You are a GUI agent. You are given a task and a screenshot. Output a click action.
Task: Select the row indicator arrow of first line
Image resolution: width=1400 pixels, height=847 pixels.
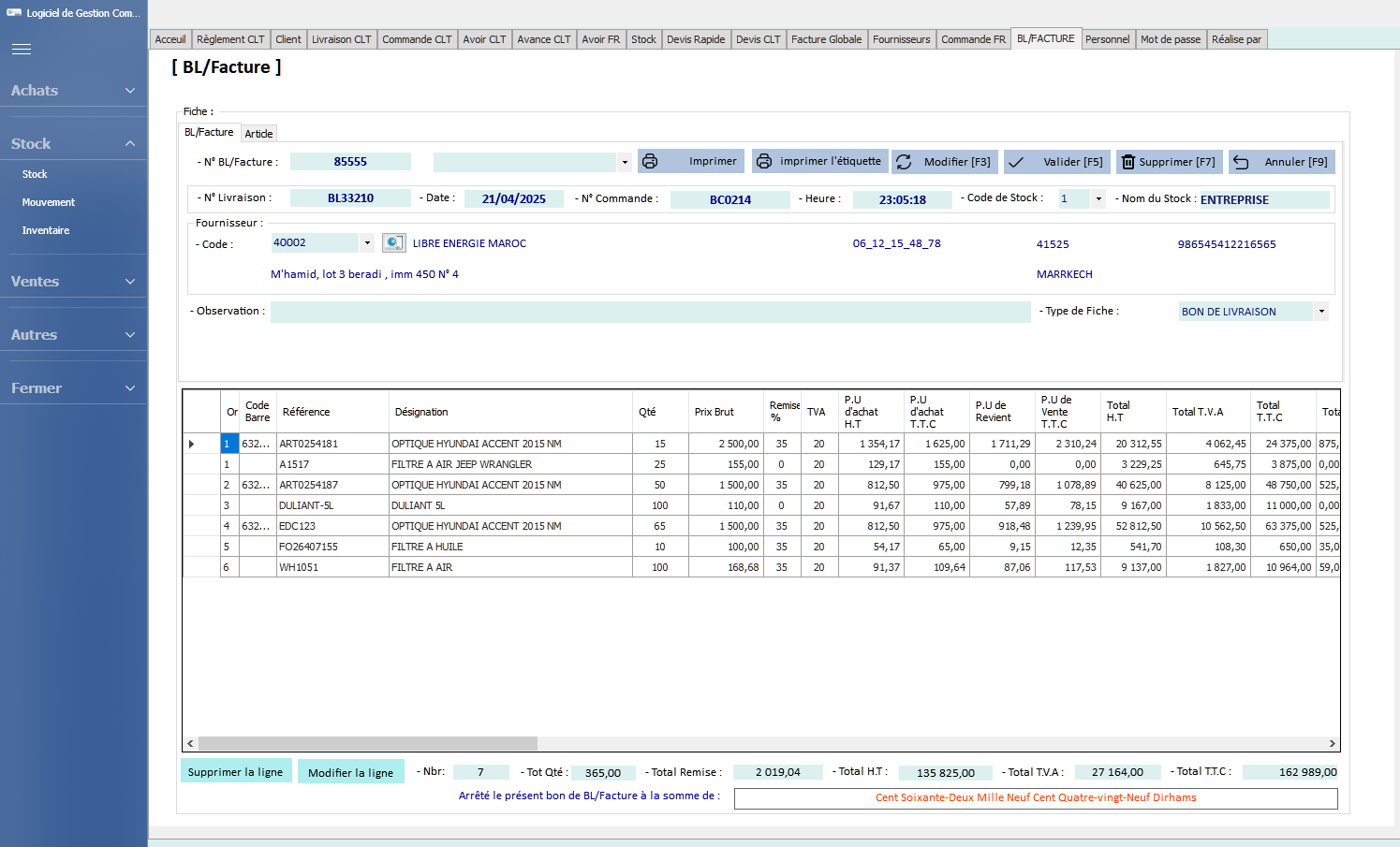pos(192,444)
